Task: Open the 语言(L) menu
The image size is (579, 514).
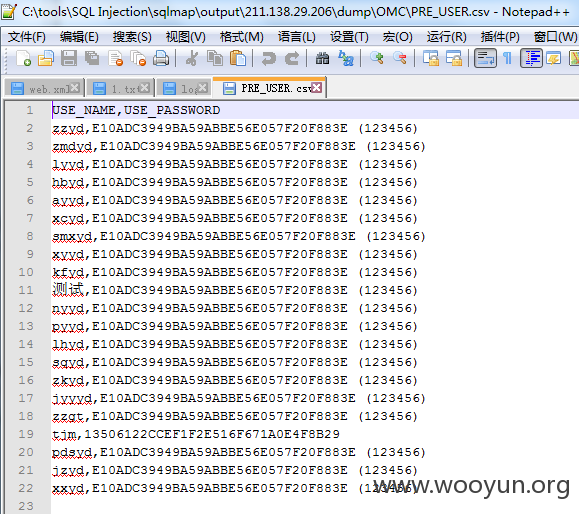Action: click(297, 37)
